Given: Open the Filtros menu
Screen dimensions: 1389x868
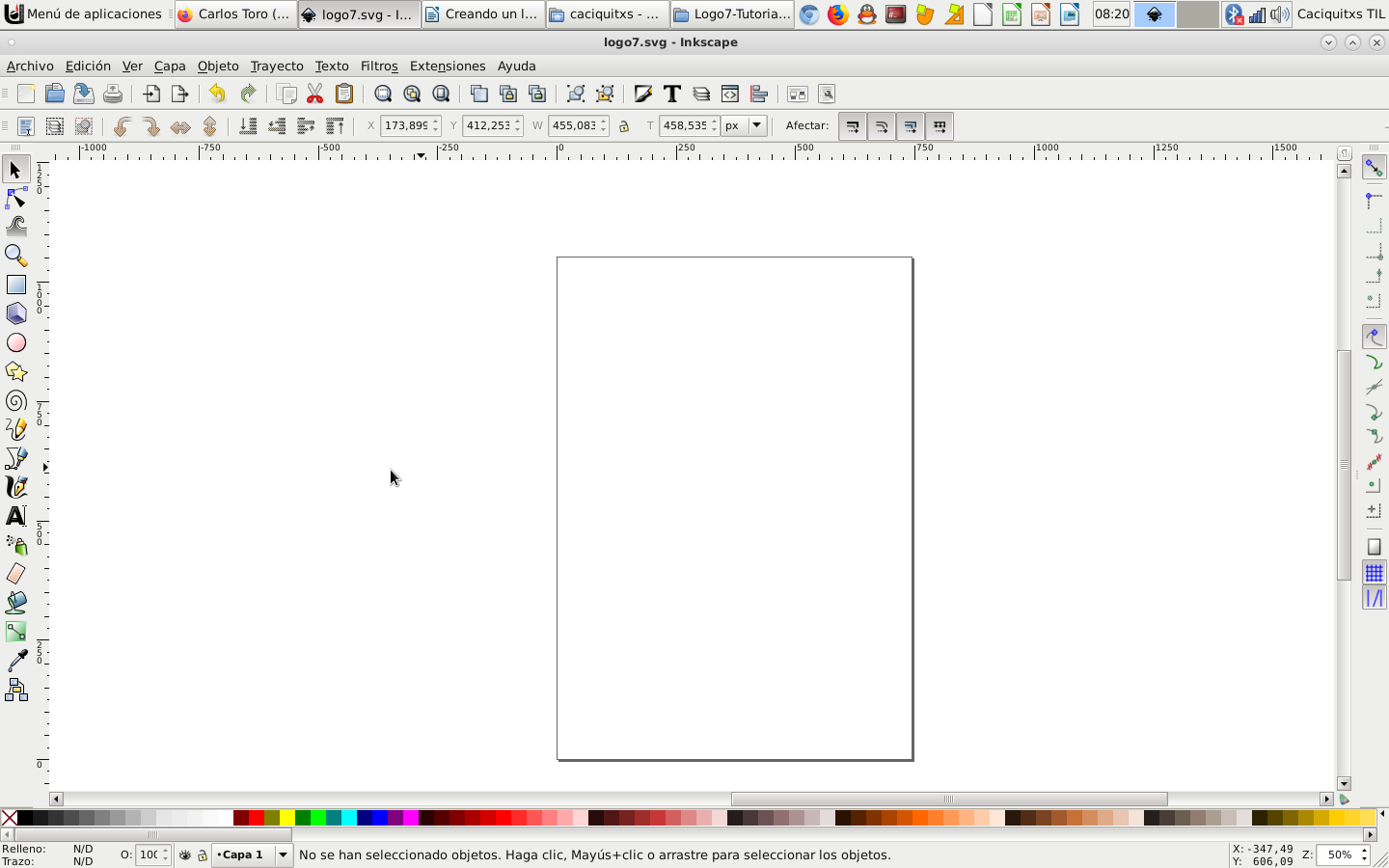Looking at the screenshot, I should (x=379, y=66).
